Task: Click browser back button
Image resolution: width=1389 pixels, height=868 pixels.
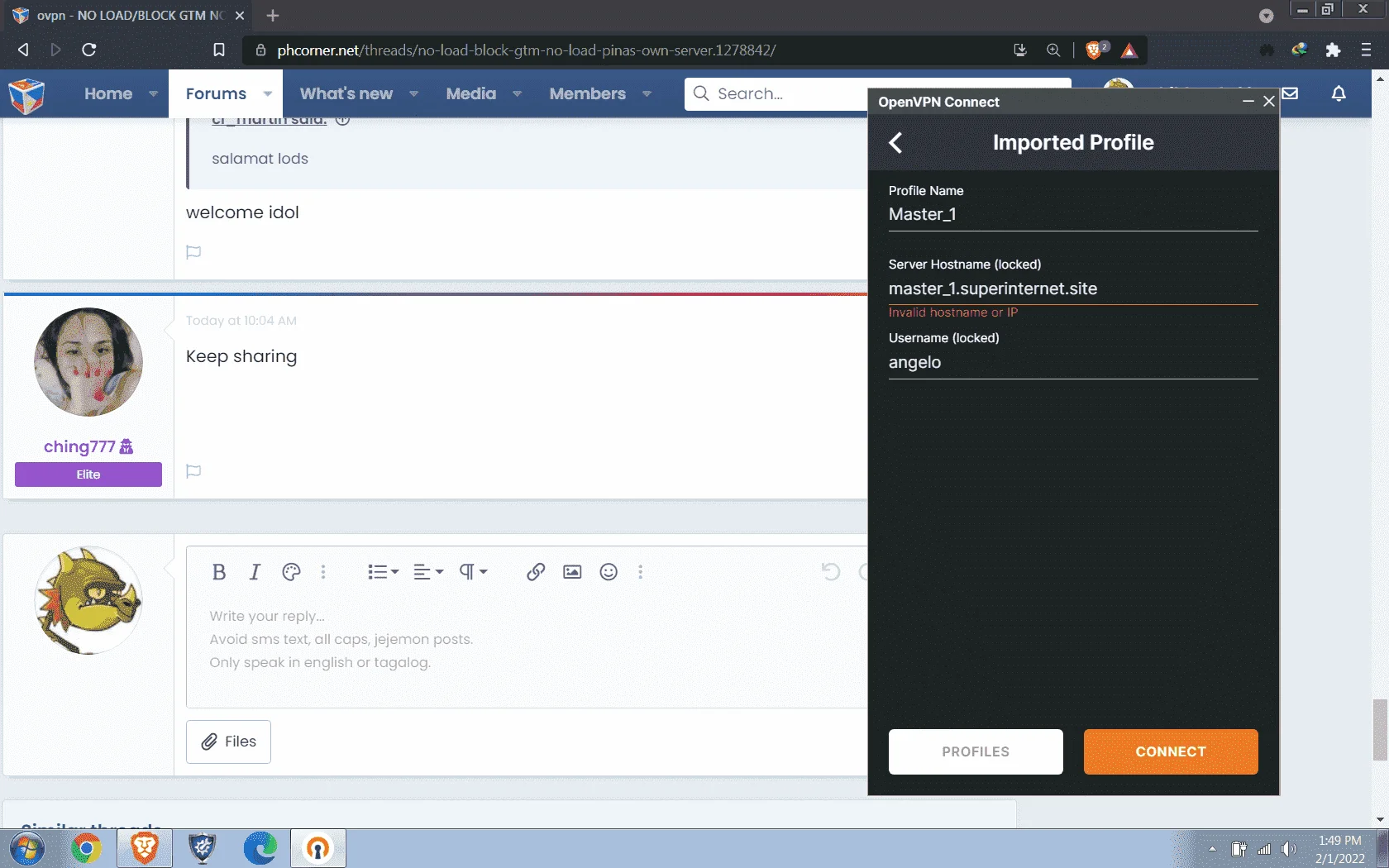Action: click(23, 50)
